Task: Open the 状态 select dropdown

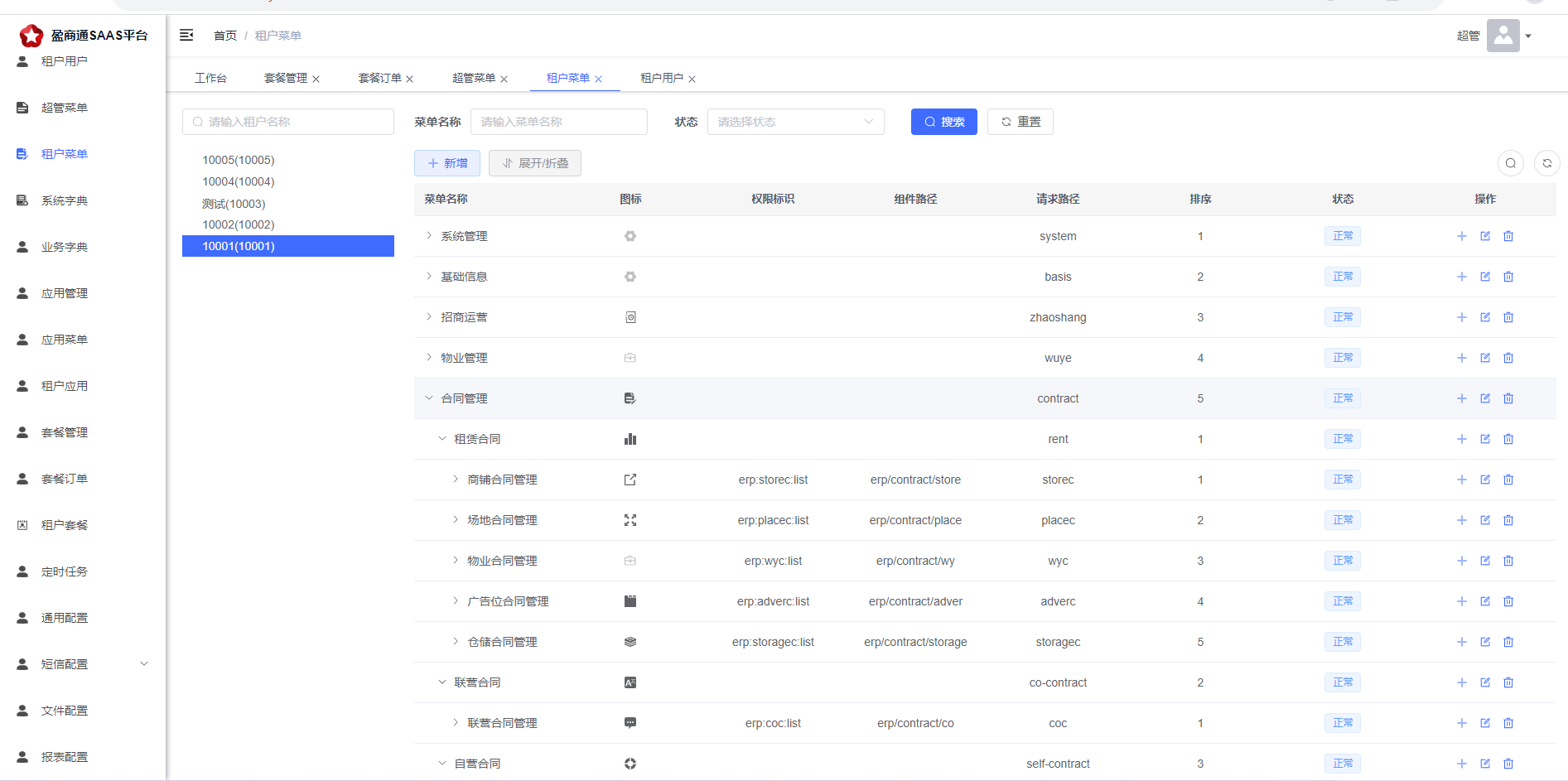Action: tap(795, 122)
